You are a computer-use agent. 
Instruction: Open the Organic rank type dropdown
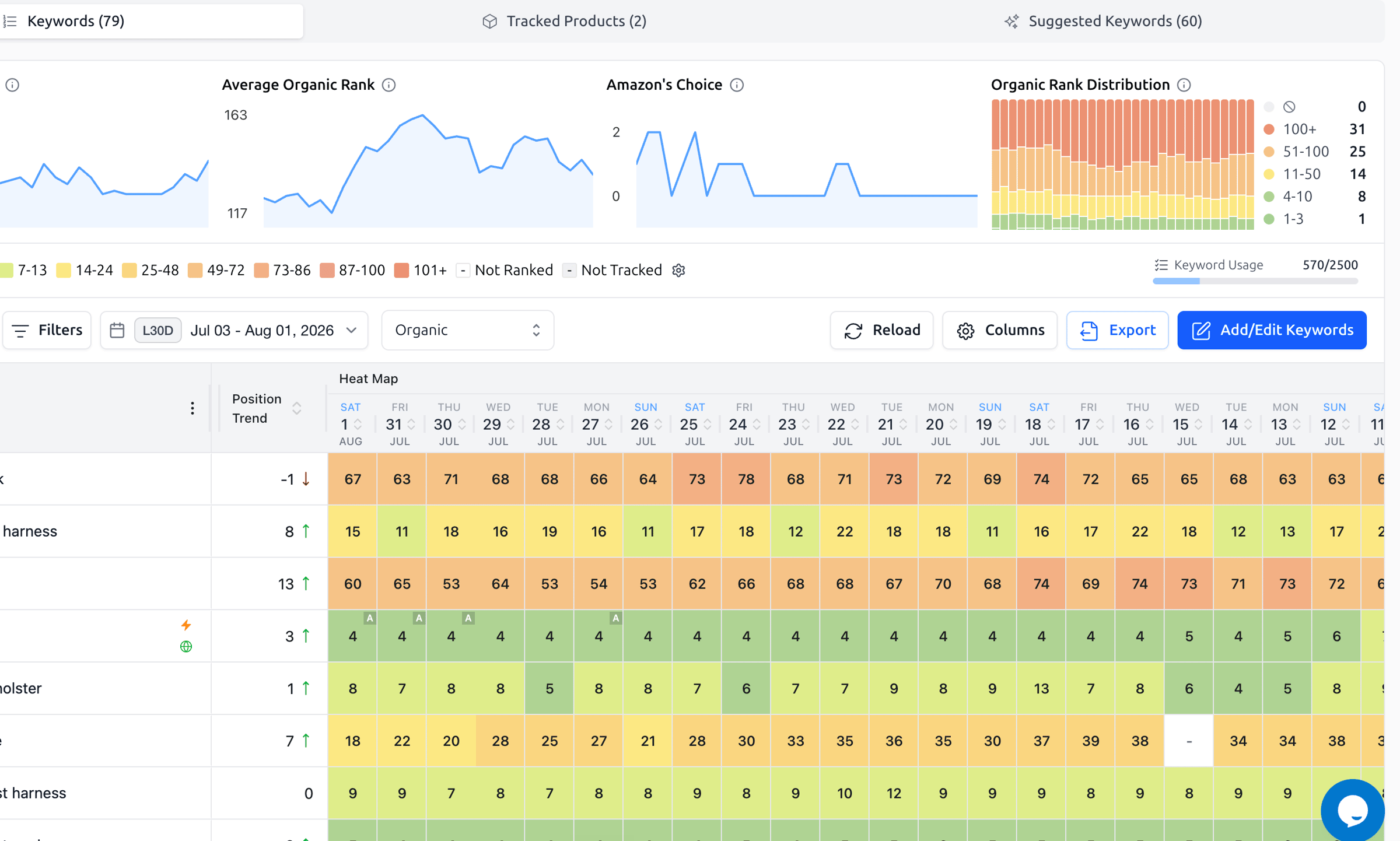[x=468, y=330]
